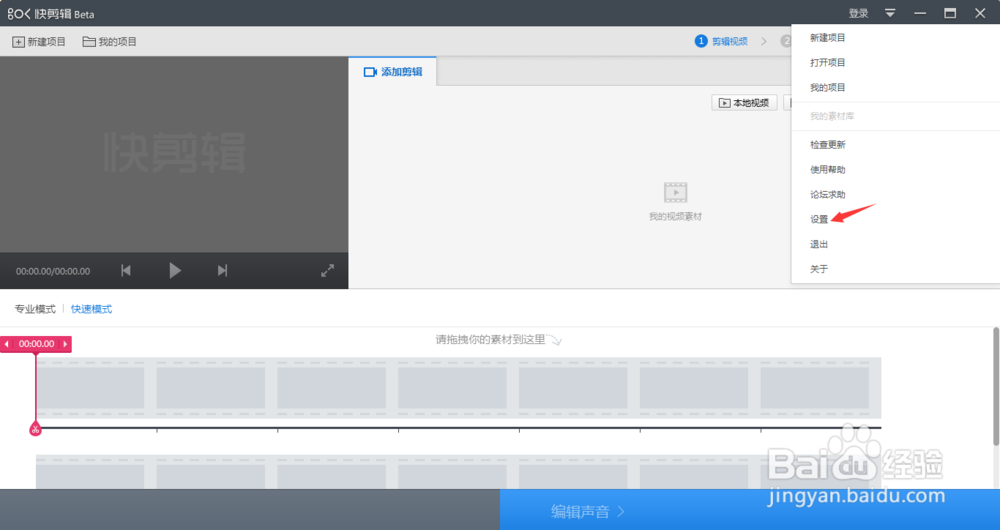The width and height of the screenshot is (1000, 530).
Task: Switch to the 添加剪辑 tab
Action: (x=393, y=71)
